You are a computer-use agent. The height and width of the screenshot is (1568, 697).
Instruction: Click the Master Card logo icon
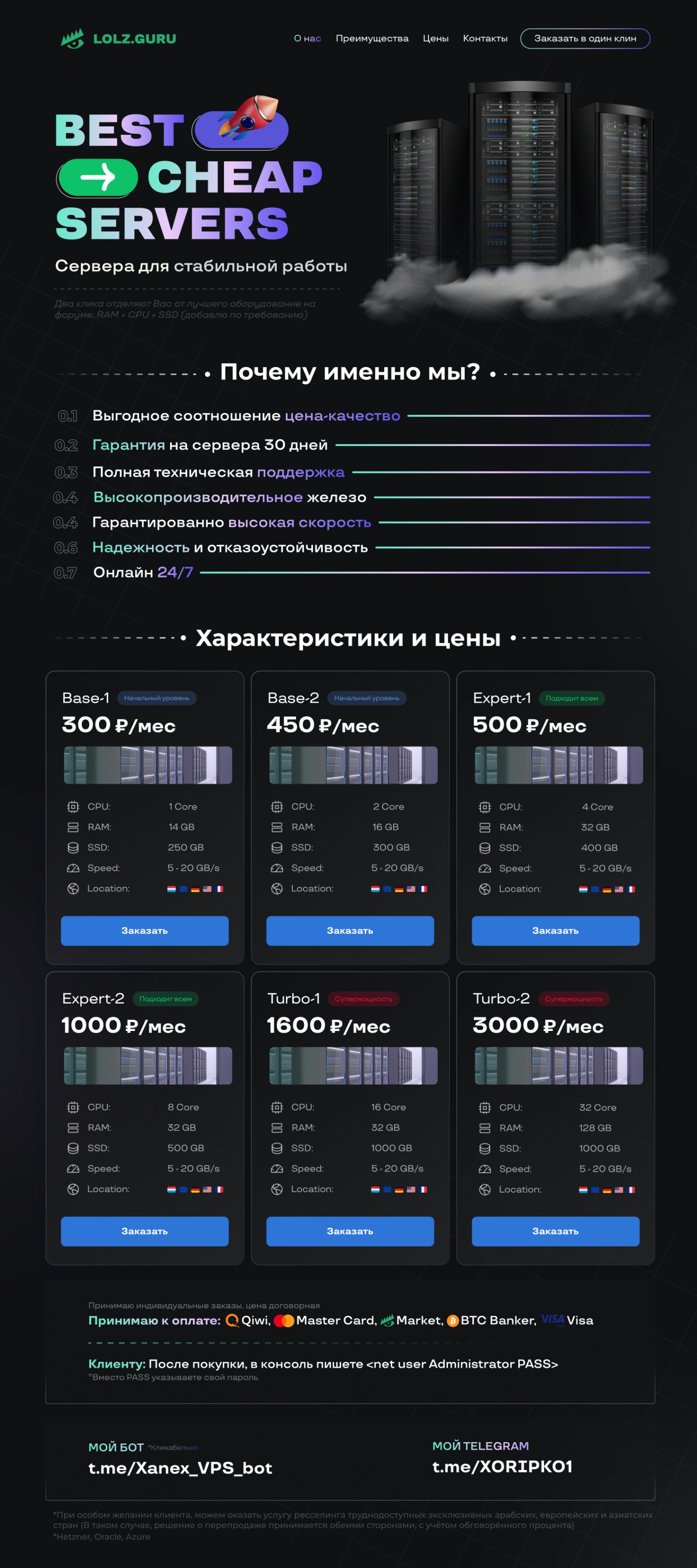point(284,1320)
